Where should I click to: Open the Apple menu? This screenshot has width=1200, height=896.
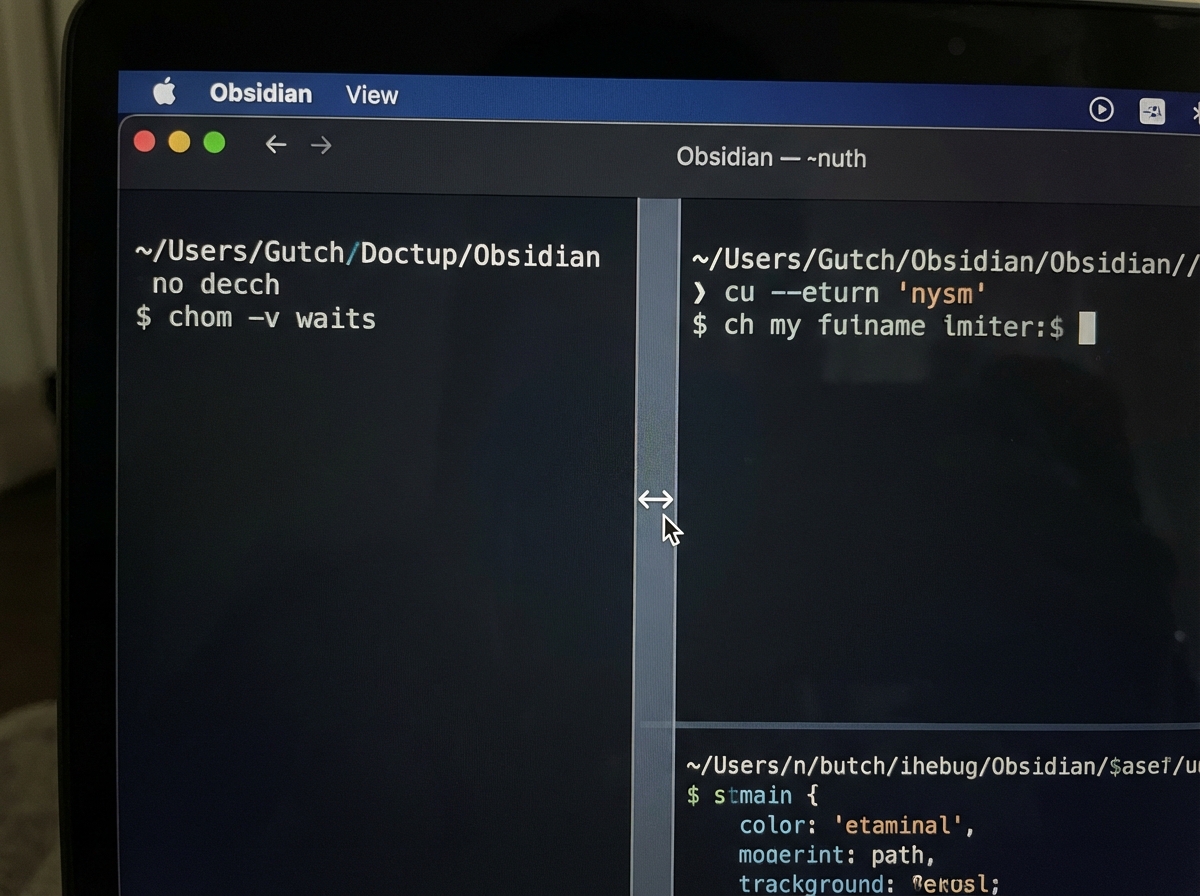[164, 93]
